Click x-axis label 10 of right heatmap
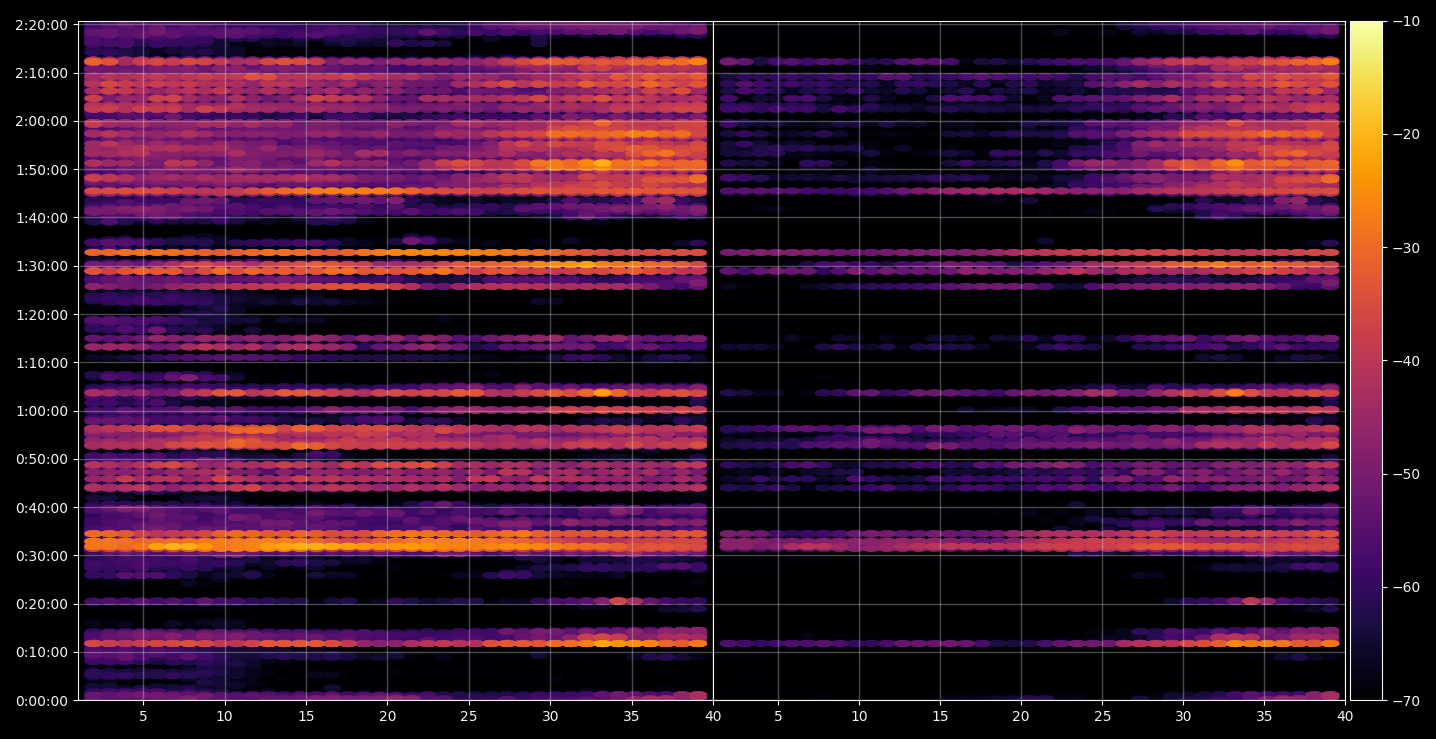 [x=858, y=716]
